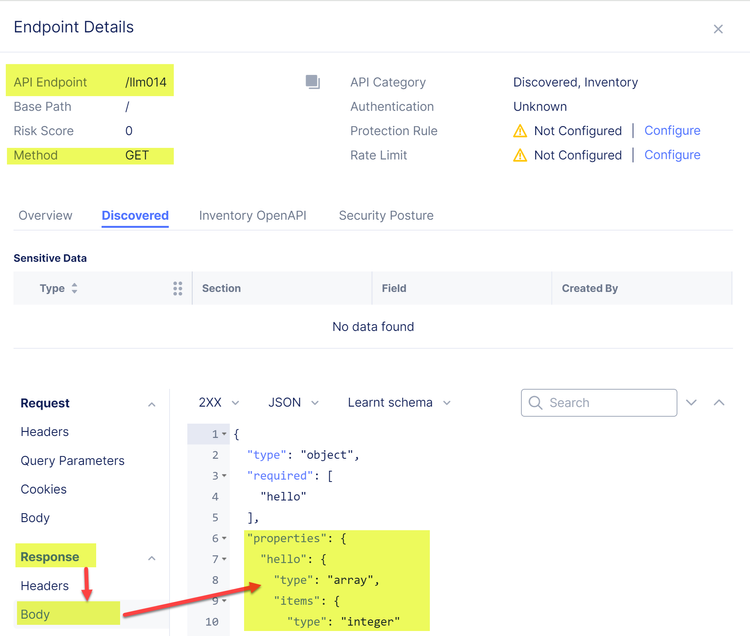Open the Learnt schema dropdown

[x=399, y=402]
